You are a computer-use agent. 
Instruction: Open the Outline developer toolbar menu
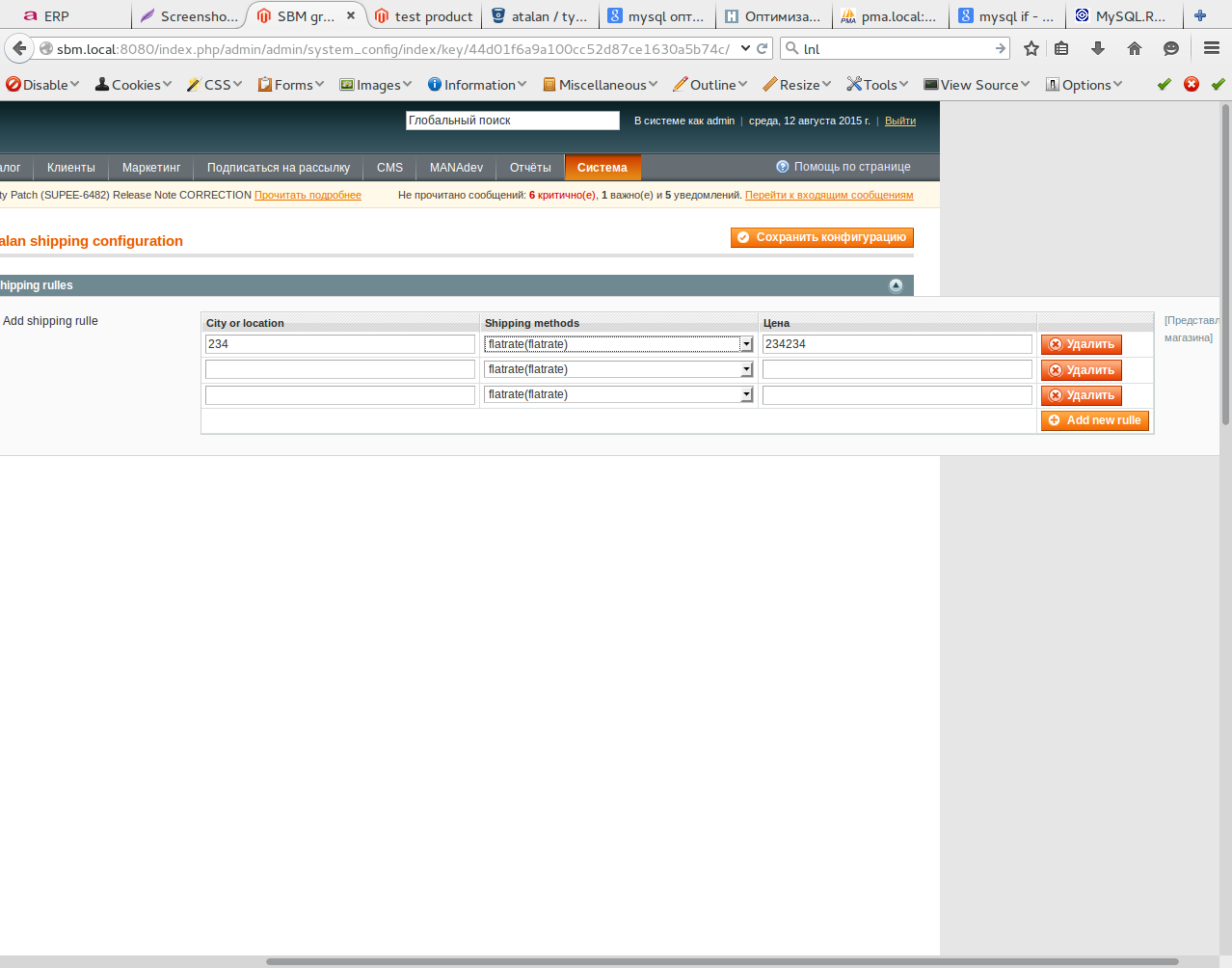pyautogui.click(x=710, y=85)
